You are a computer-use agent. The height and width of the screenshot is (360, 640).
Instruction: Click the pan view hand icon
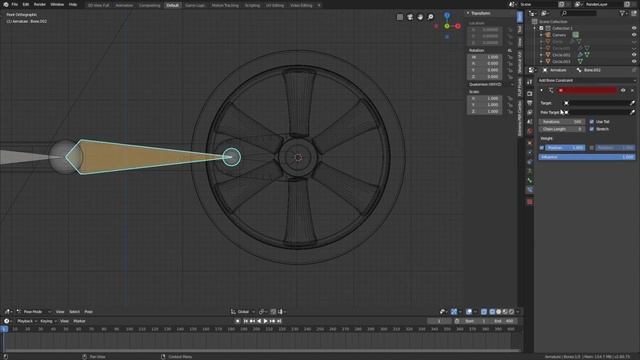(420, 17)
